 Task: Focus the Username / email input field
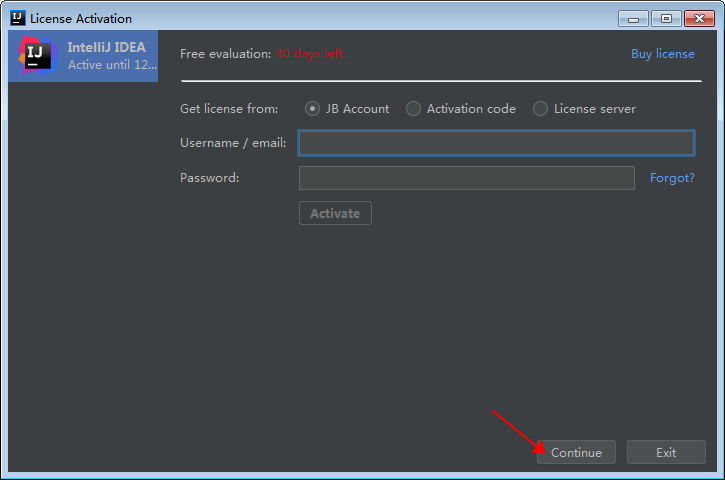496,143
